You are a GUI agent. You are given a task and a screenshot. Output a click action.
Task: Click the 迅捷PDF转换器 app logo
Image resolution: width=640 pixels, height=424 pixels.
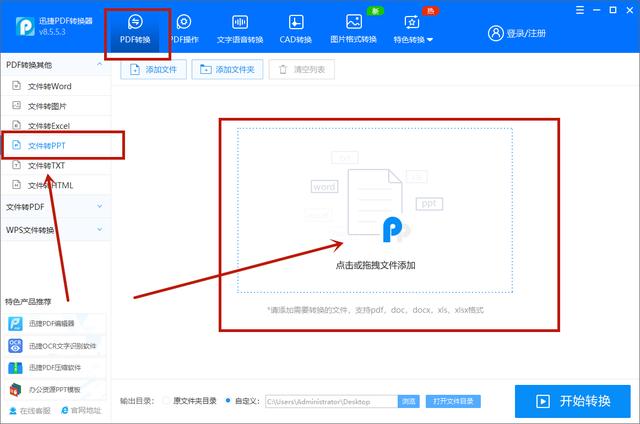[25, 27]
